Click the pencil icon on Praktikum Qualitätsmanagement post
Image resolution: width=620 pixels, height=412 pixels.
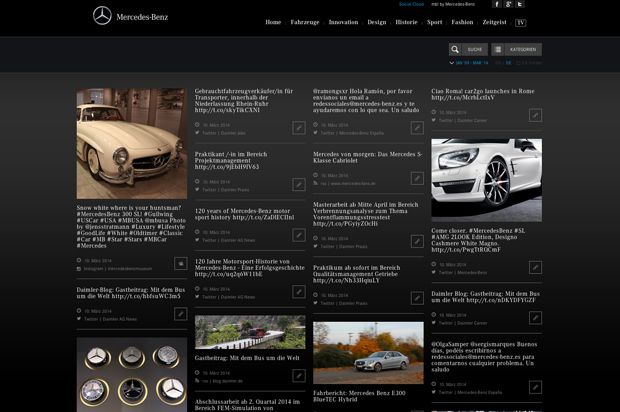(x=417, y=298)
